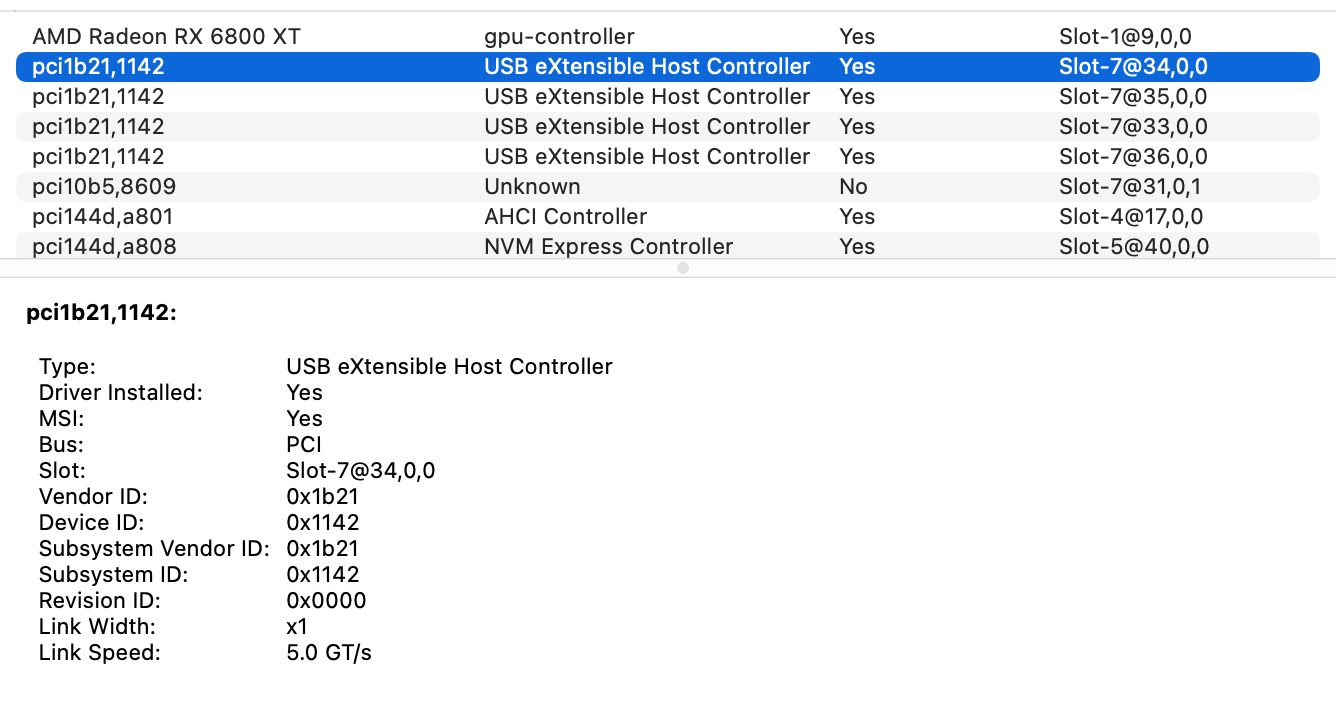Click the Device ID value 0x1142 in details
Viewport: 1336px width, 720px height.
(322, 523)
